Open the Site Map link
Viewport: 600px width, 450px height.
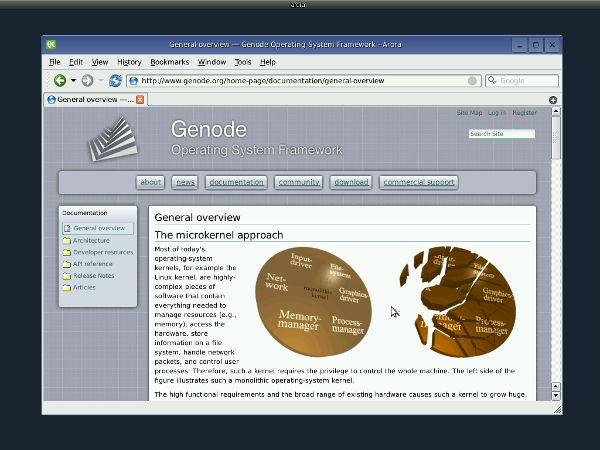point(469,113)
